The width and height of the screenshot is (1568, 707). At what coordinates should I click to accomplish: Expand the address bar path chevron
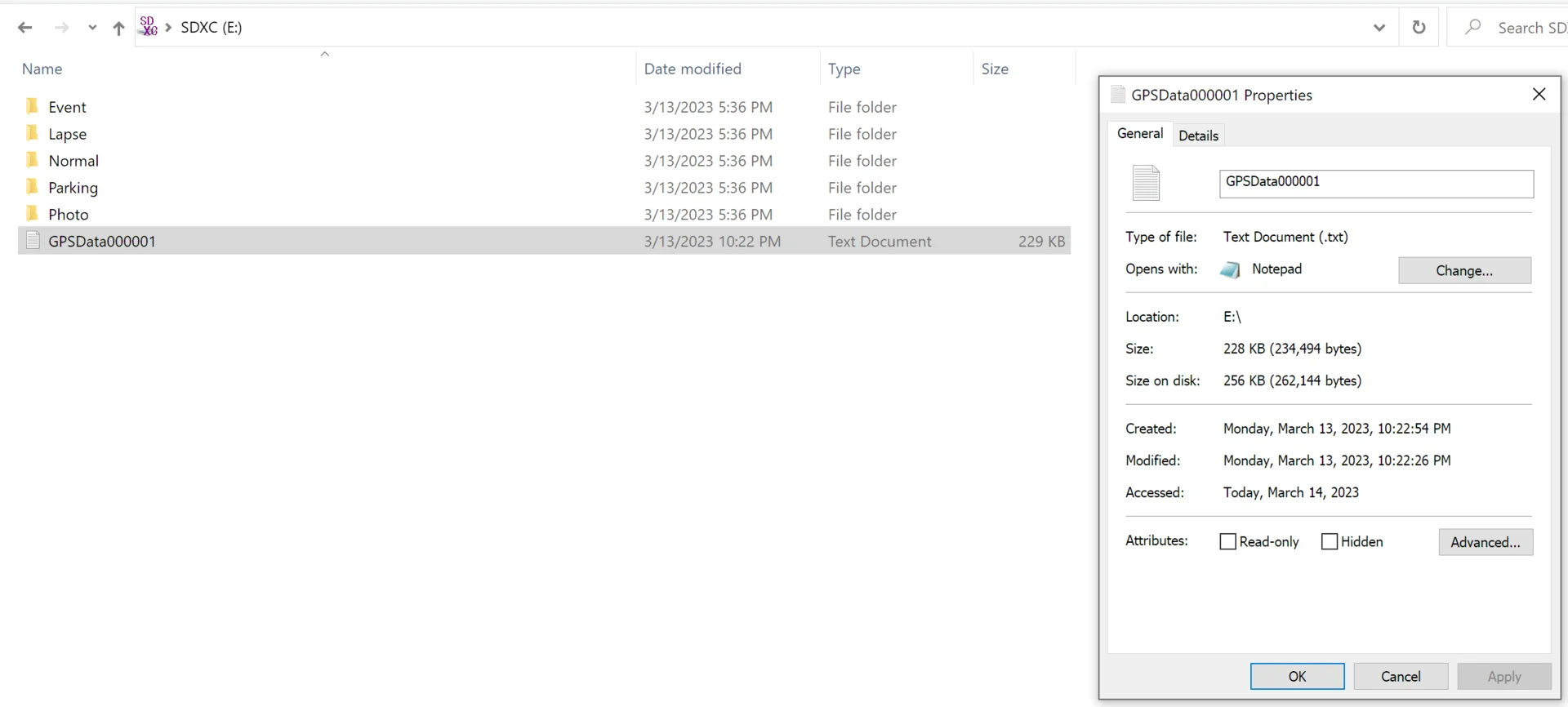coord(168,28)
